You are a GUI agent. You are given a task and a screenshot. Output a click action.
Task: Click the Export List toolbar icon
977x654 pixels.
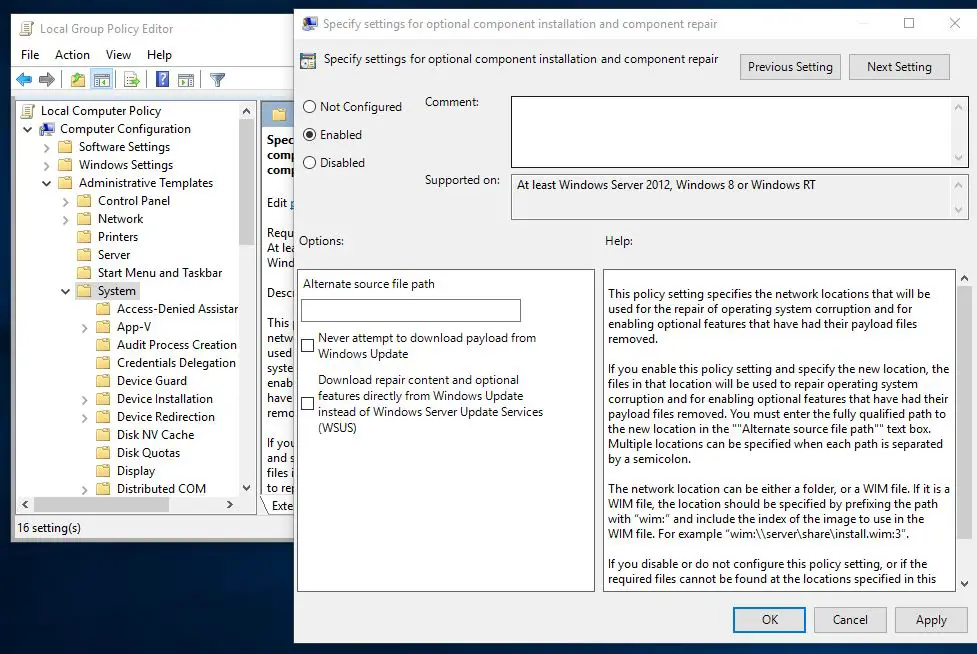(131, 80)
